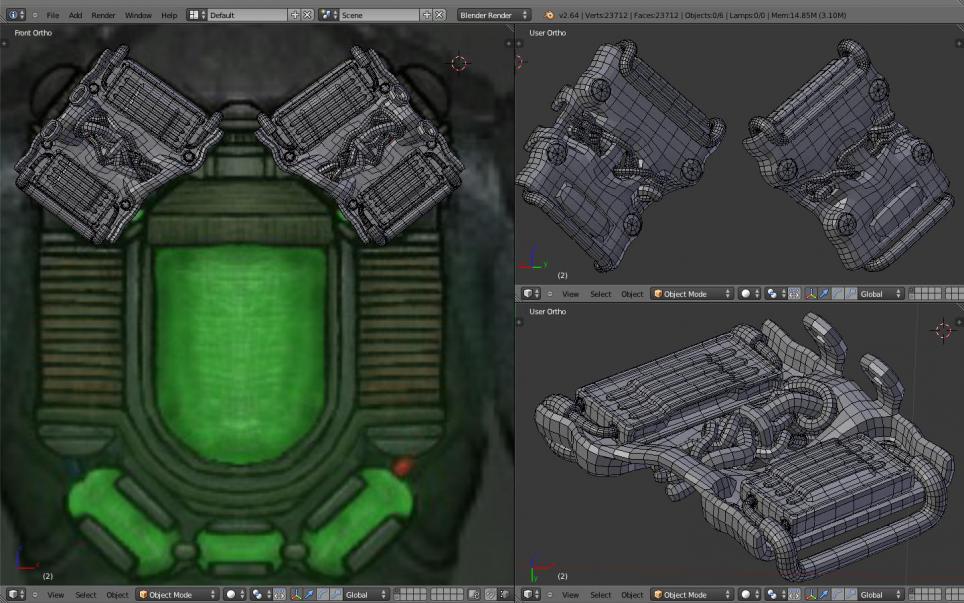Open viewport shading selector in bottom-right viewport header
This screenshot has width=964, height=603.
pos(749,595)
